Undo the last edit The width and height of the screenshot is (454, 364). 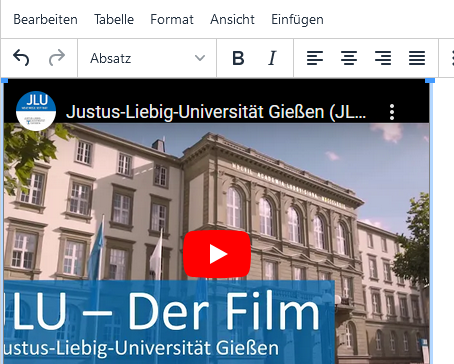click(x=21, y=58)
